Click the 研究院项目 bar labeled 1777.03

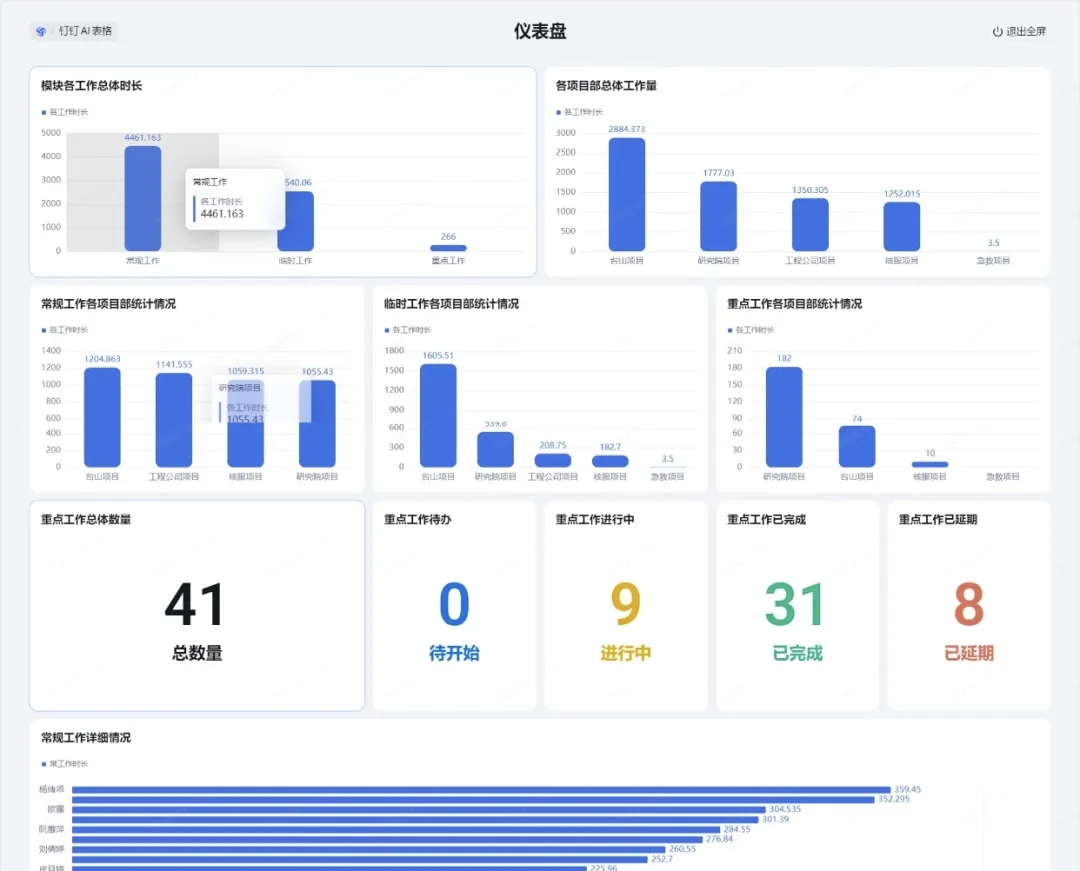click(x=718, y=216)
